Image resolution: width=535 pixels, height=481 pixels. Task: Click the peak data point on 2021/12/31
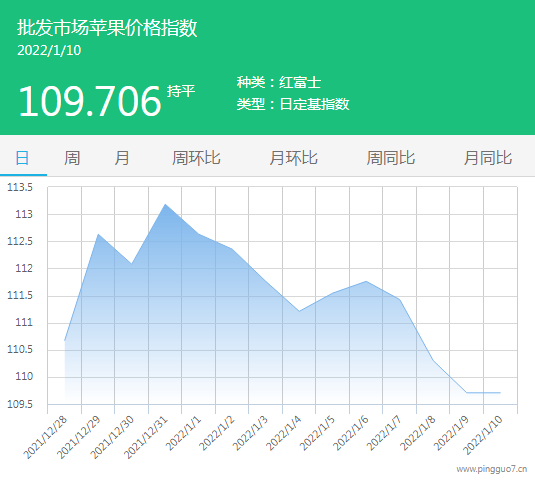coord(165,204)
